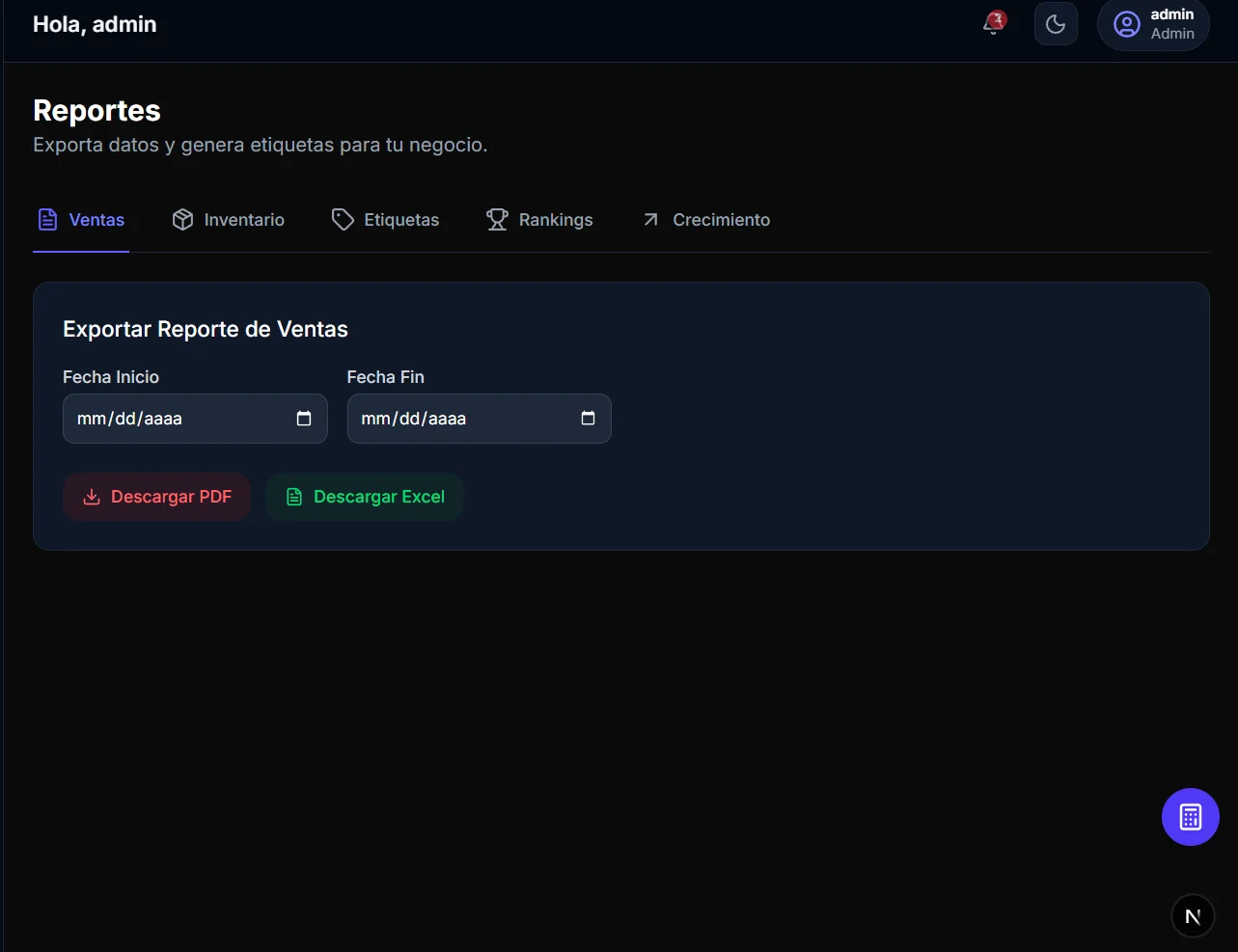Open the notifications bell
The height and width of the screenshot is (952, 1238).
click(993, 23)
